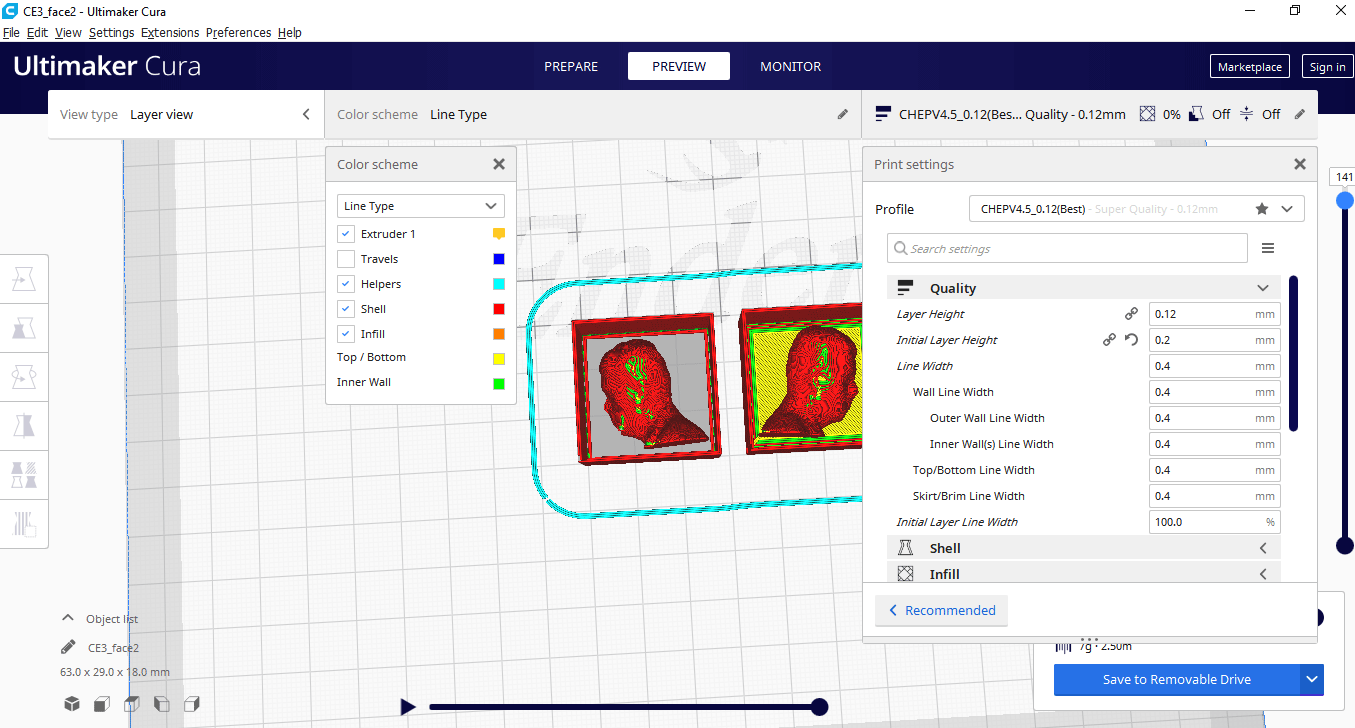The height and width of the screenshot is (728, 1355).
Task: Click the support icon showing Off
Action: pos(1195,114)
